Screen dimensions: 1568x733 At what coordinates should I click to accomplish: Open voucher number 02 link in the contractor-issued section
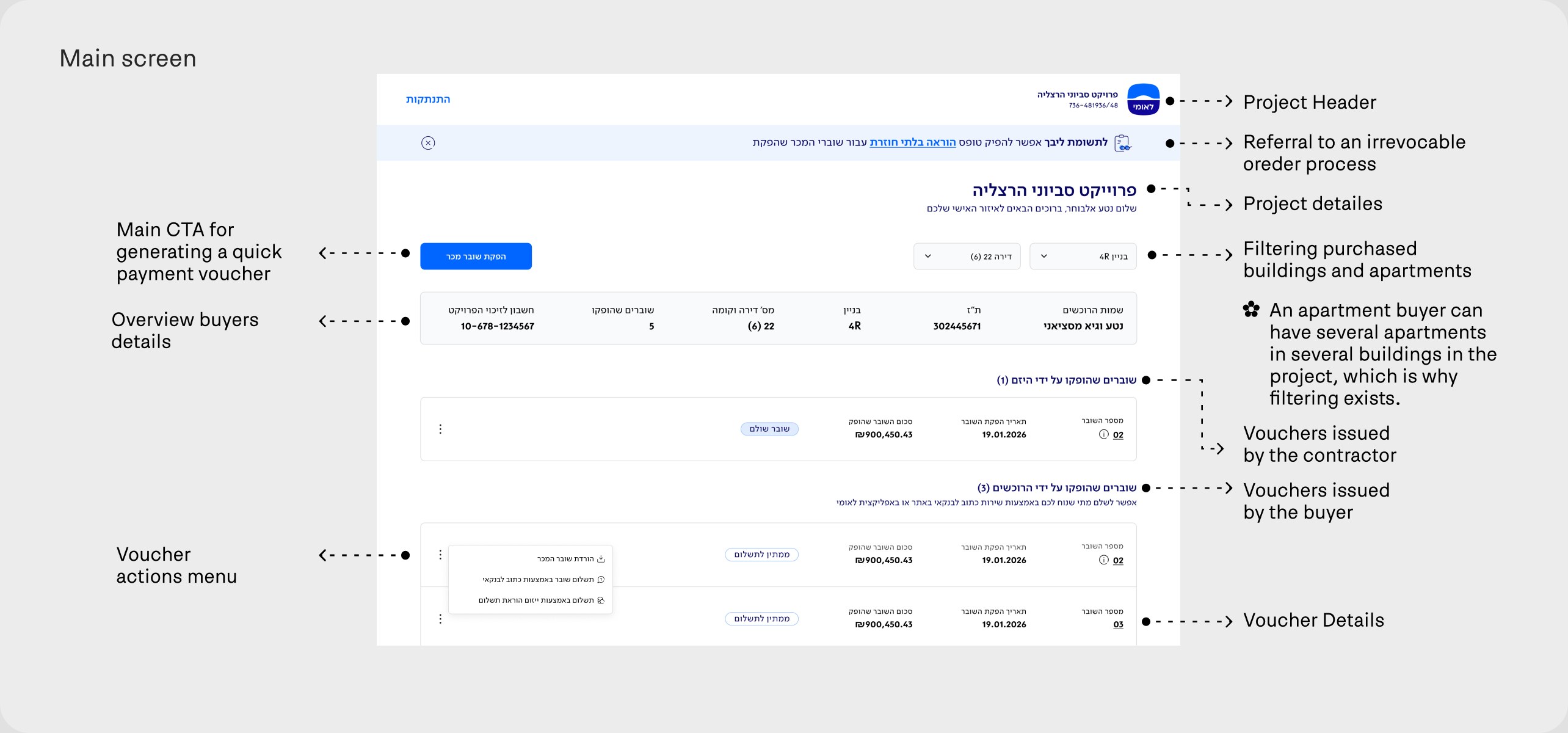coord(1117,435)
